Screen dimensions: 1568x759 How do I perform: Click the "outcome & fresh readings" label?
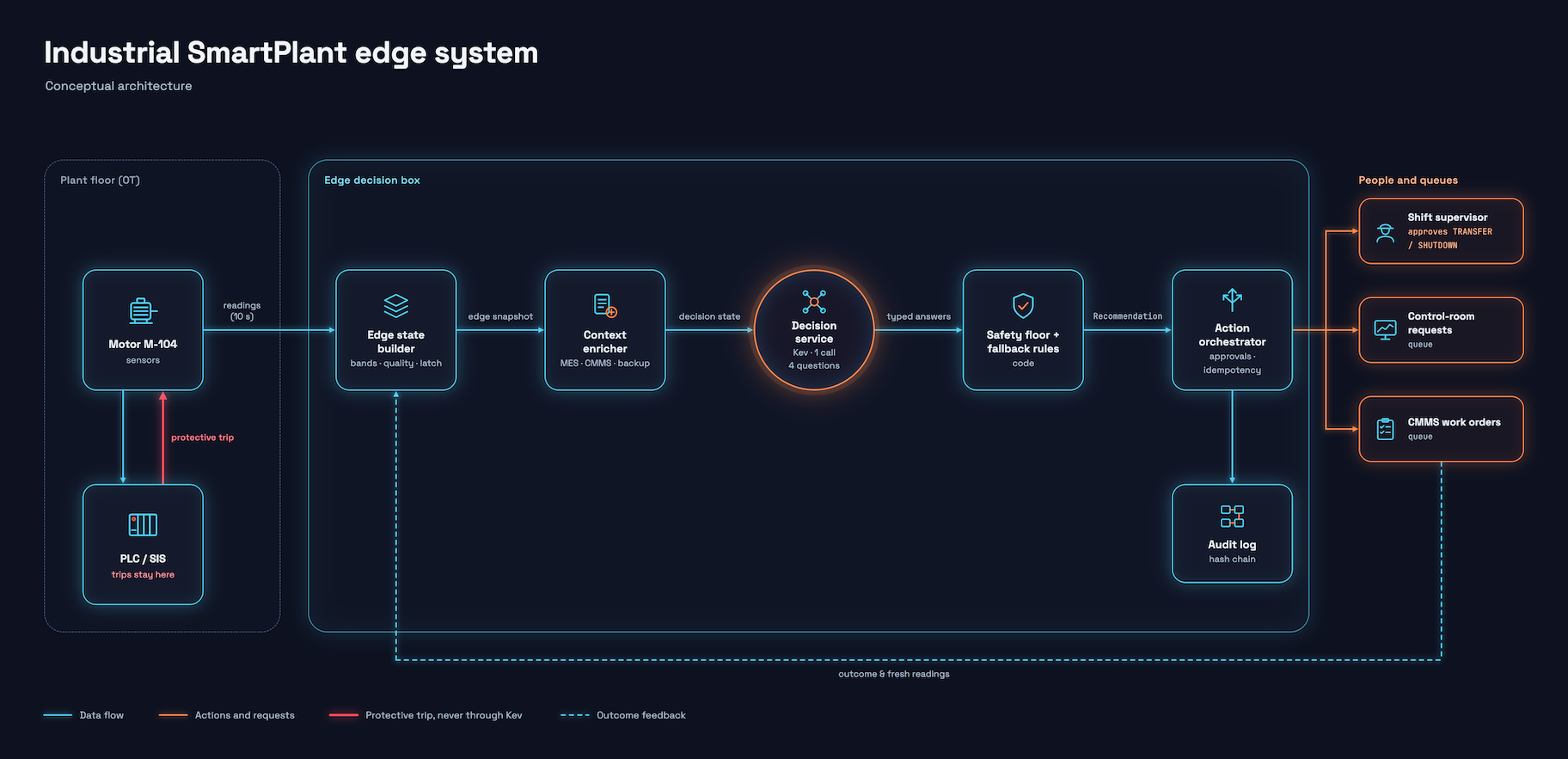pos(894,674)
